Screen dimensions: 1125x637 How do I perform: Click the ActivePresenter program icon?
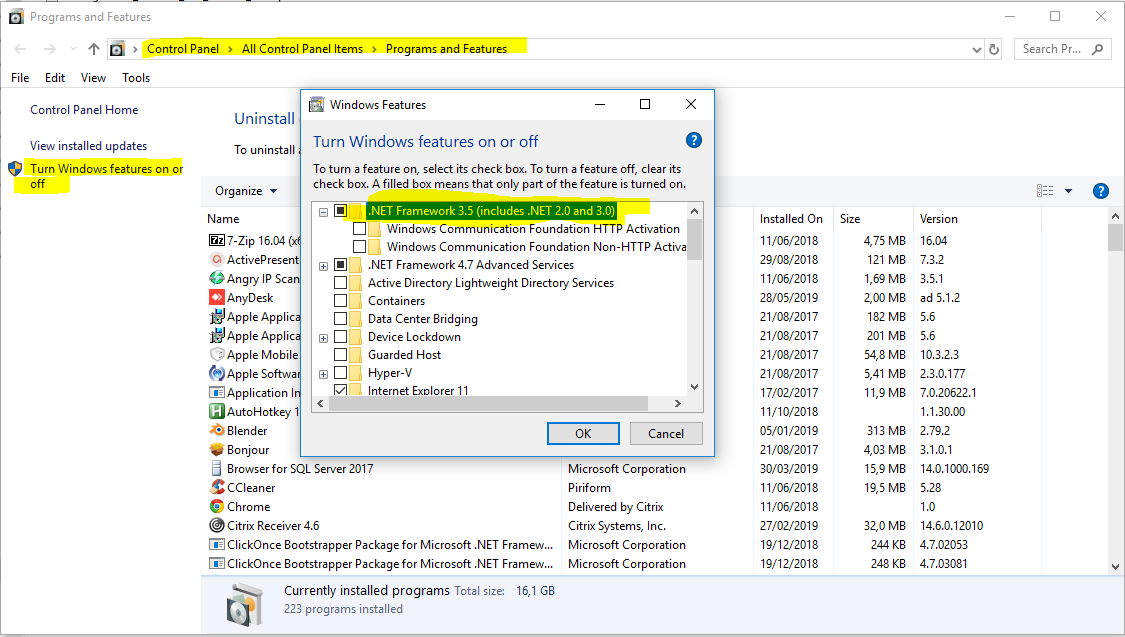(x=217, y=260)
